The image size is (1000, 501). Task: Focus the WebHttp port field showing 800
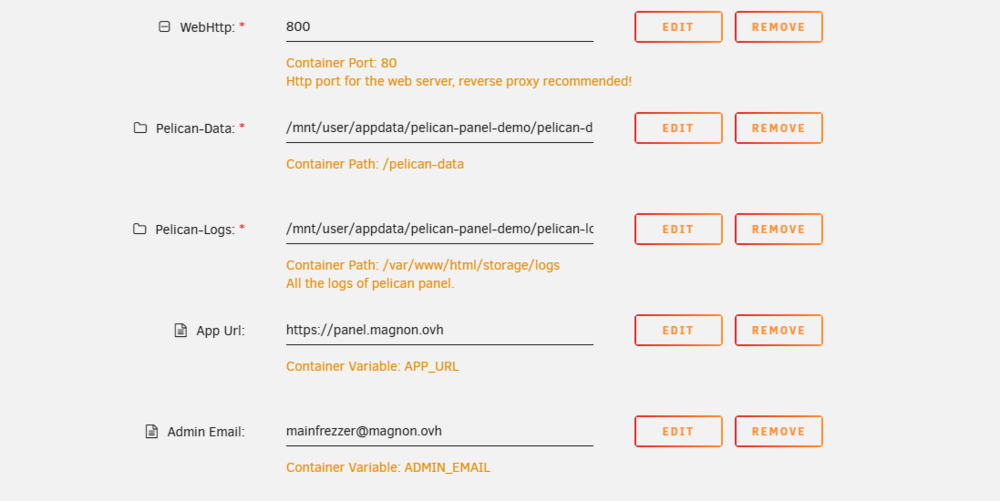pyautogui.click(x=439, y=27)
